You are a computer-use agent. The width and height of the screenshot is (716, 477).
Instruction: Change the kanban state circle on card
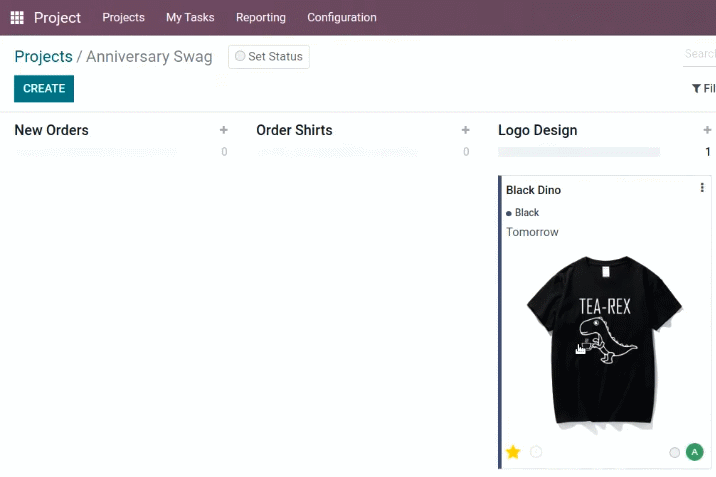674,452
